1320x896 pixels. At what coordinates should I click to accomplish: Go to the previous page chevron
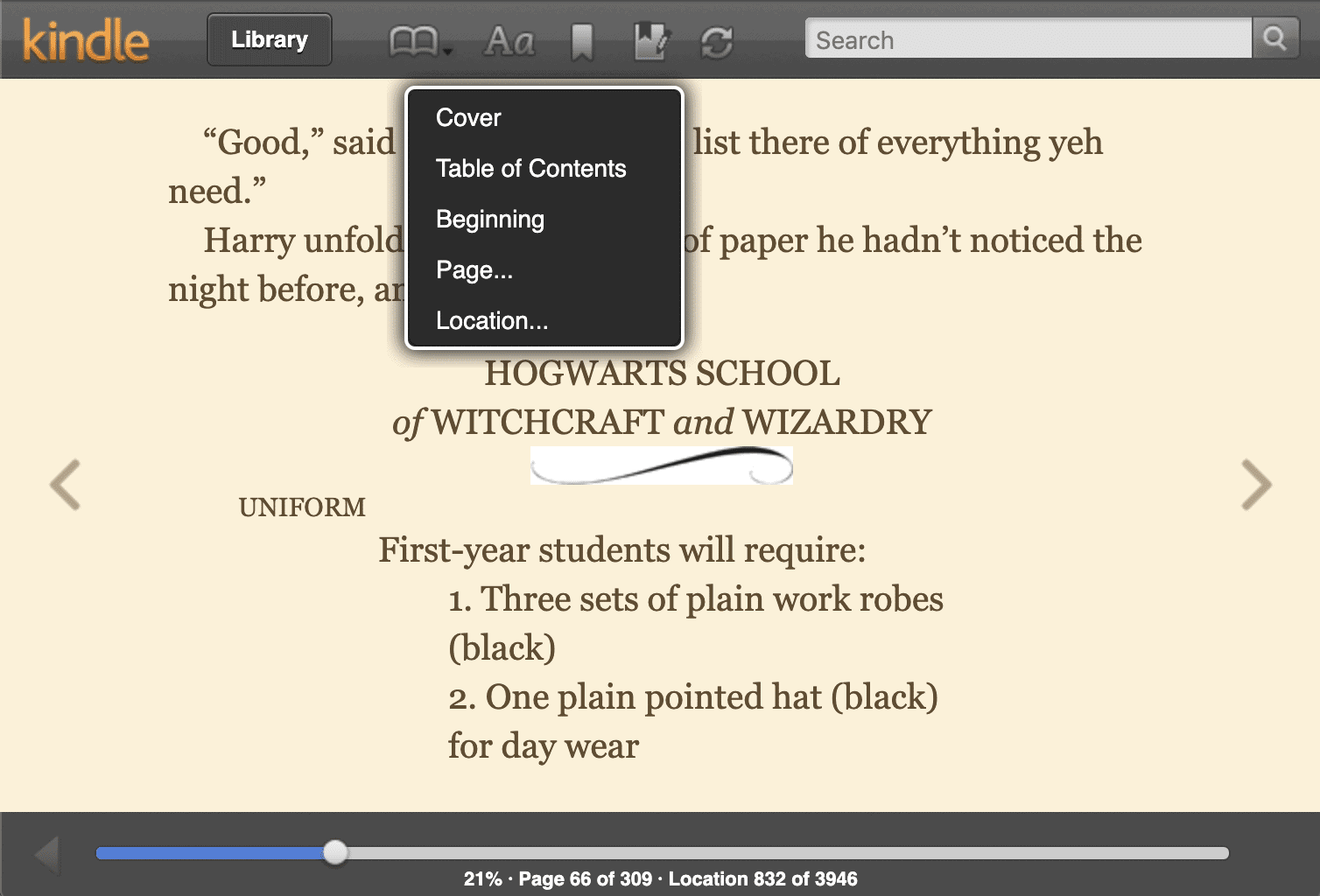[67, 485]
